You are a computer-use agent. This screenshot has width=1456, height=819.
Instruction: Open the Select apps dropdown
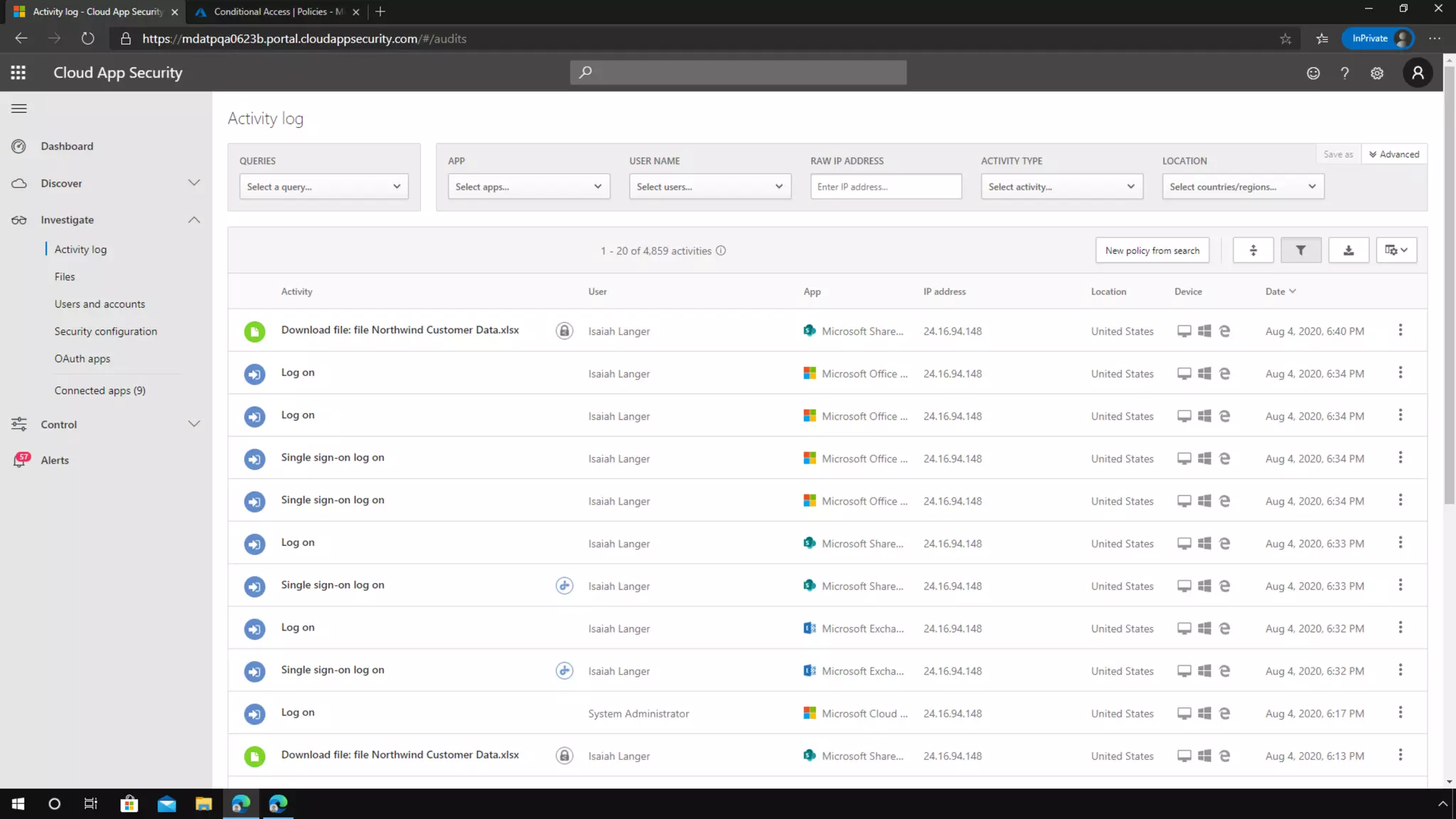(x=528, y=186)
